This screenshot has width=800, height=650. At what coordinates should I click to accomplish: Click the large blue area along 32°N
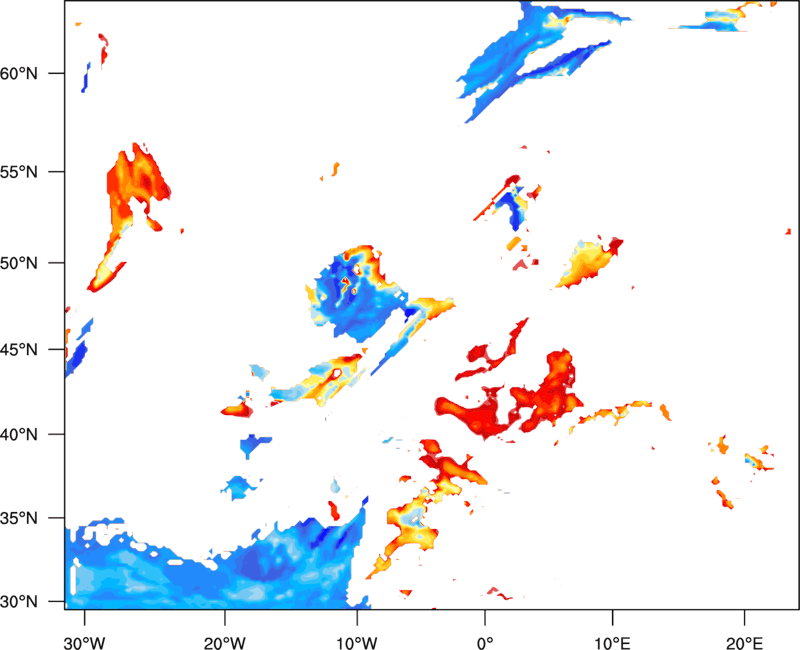(x=214, y=564)
